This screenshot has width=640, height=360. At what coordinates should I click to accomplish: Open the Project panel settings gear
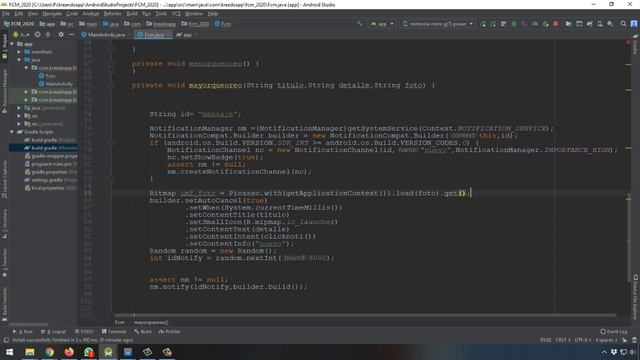tap(61, 35)
